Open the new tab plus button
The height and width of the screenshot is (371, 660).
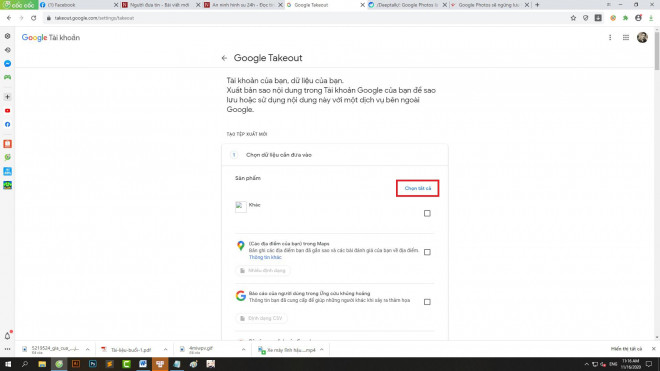[x=537, y=5]
